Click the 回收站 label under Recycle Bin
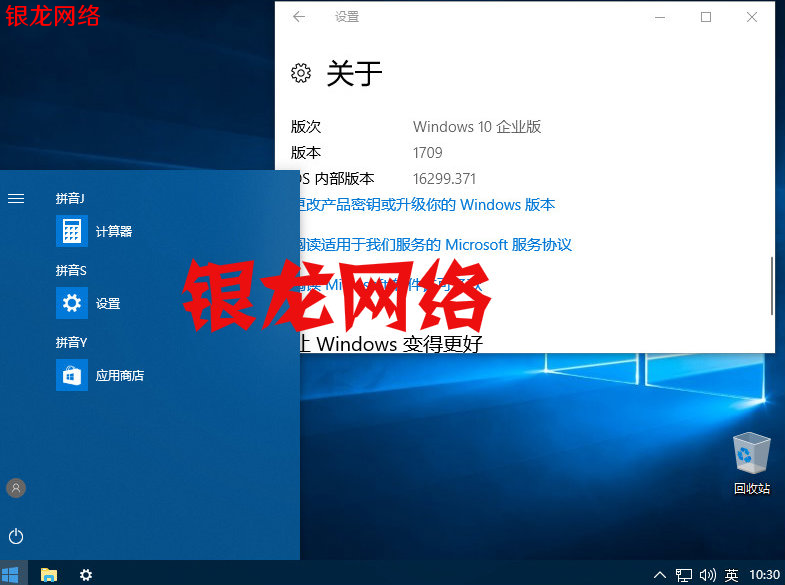 click(x=752, y=488)
